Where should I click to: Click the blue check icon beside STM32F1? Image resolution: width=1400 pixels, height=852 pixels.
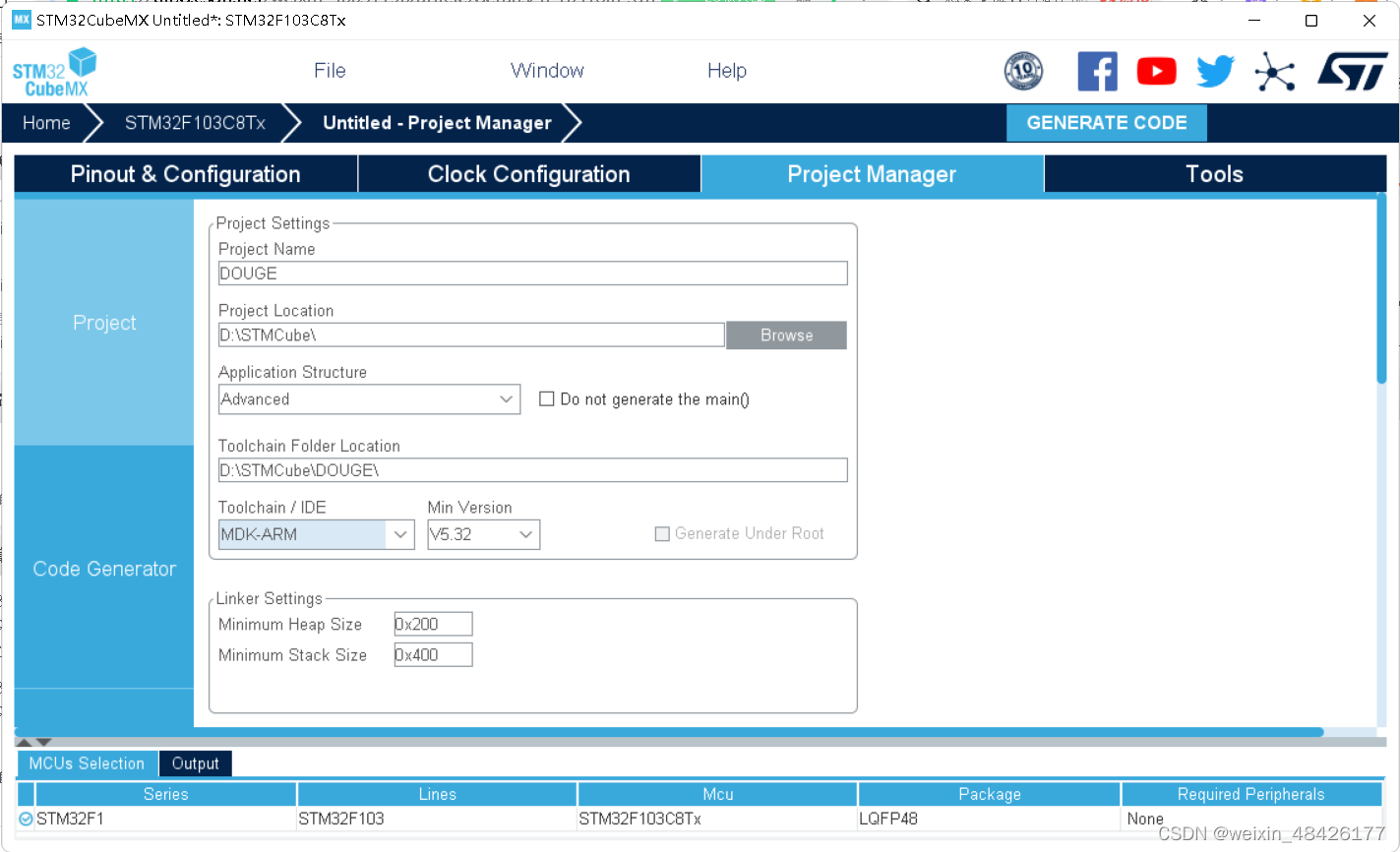(26, 819)
